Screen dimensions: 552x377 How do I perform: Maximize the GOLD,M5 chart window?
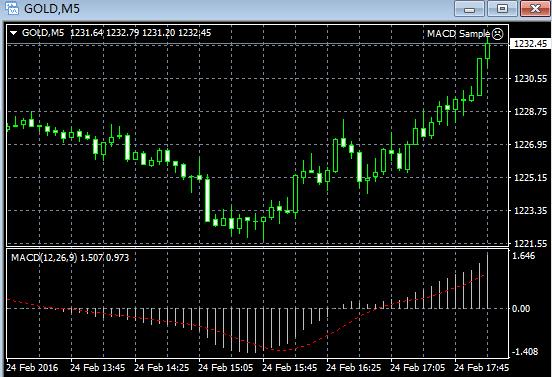(502, 9)
